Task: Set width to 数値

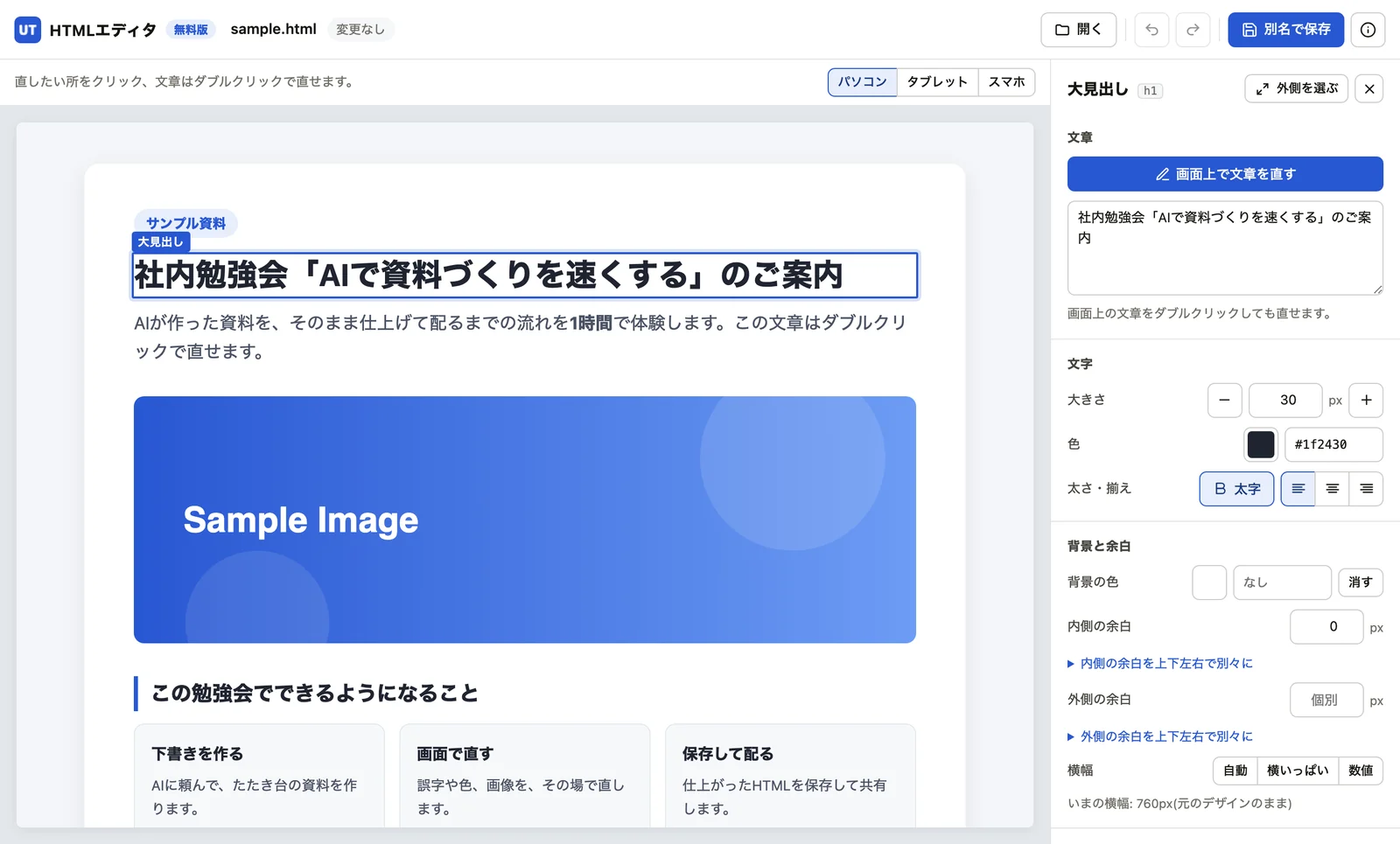Action: point(1361,771)
